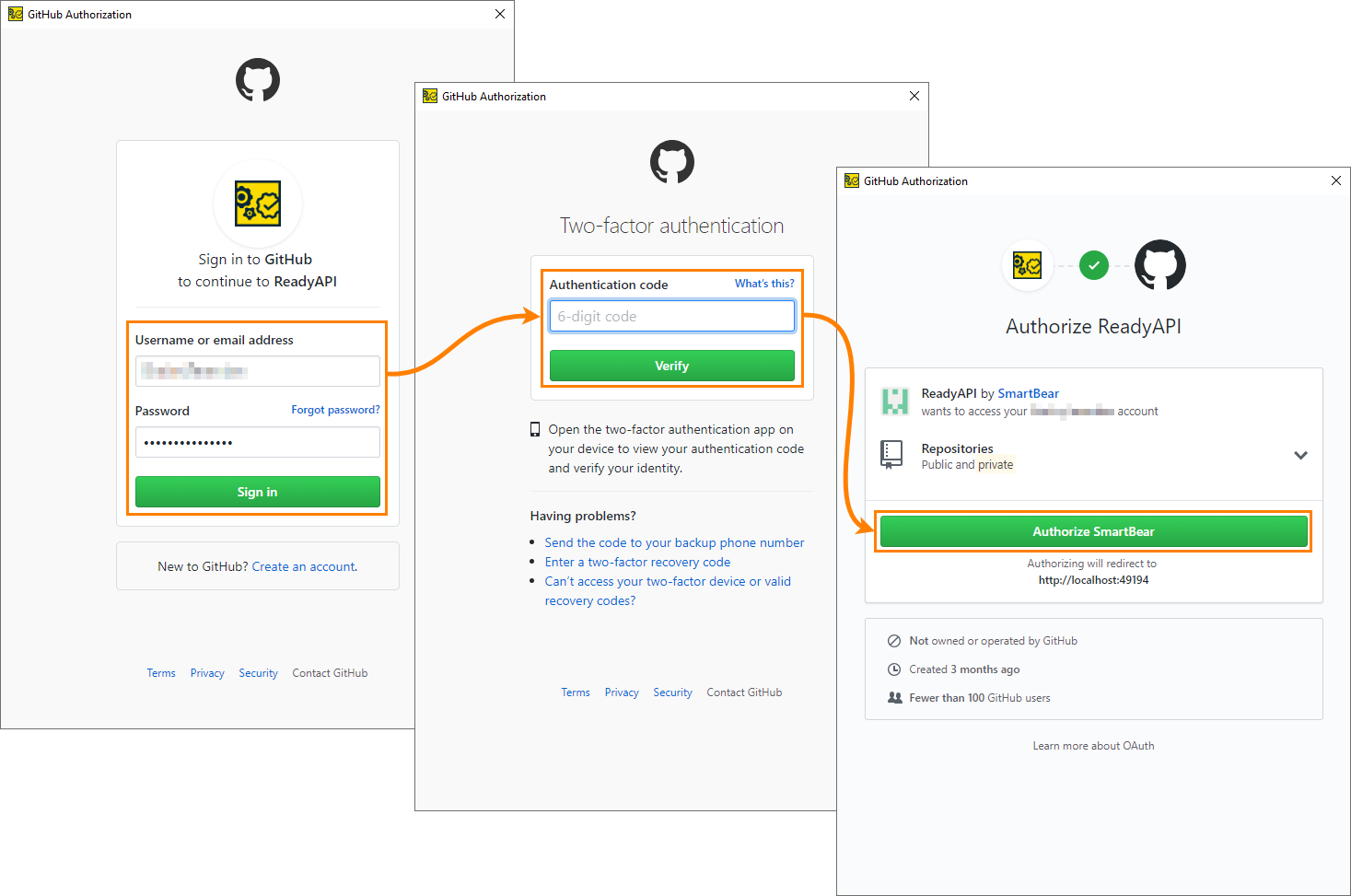Screen dimensions: 1351x896
Task: Open the SmartBear publisher link
Action: [1029, 393]
